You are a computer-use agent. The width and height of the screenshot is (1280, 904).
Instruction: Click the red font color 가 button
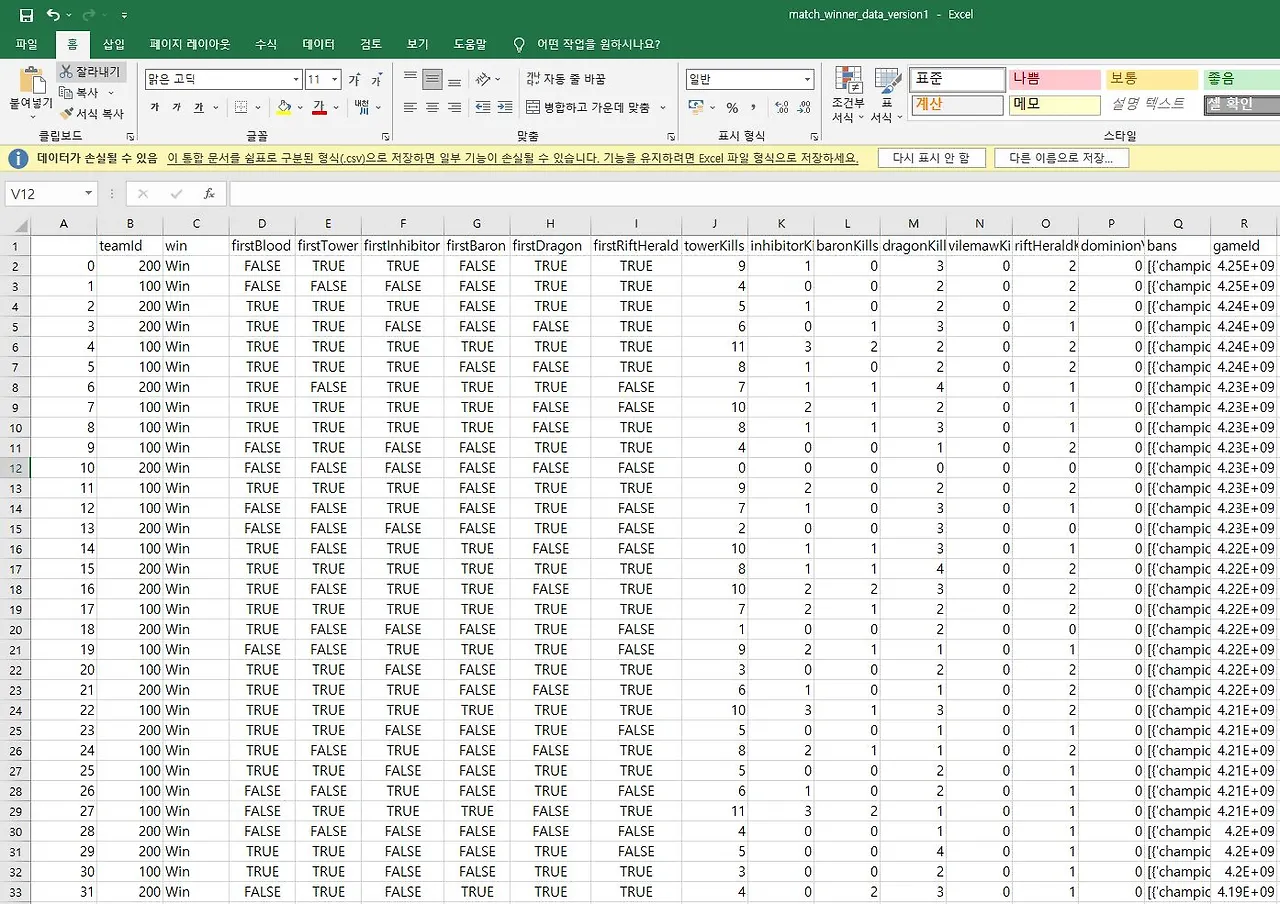[x=320, y=107]
